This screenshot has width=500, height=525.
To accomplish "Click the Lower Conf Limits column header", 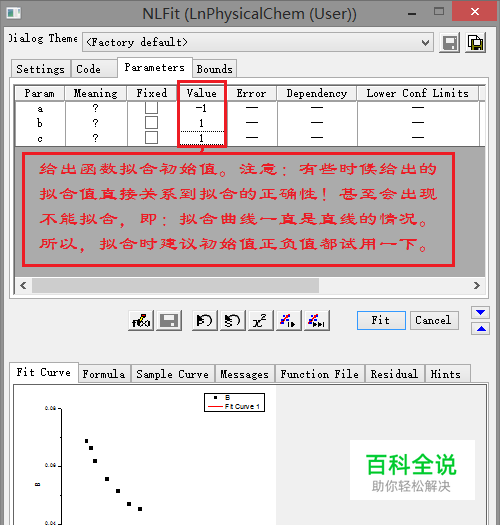I will [418, 93].
